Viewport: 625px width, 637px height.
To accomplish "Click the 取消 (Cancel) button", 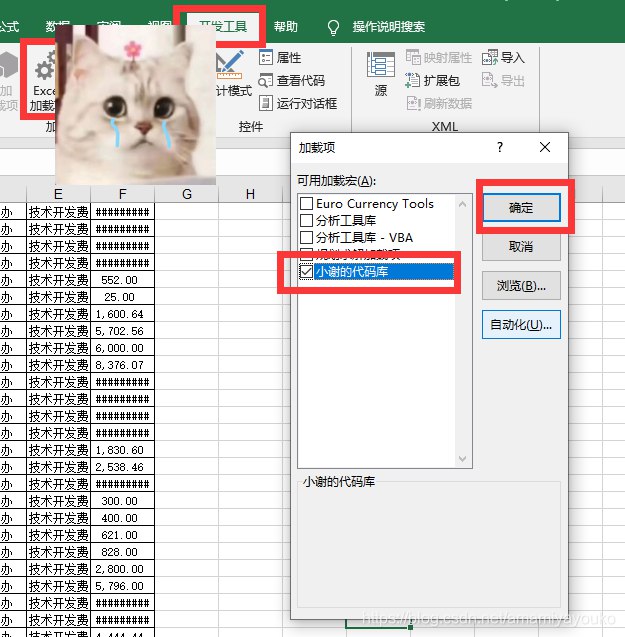I will [x=521, y=247].
